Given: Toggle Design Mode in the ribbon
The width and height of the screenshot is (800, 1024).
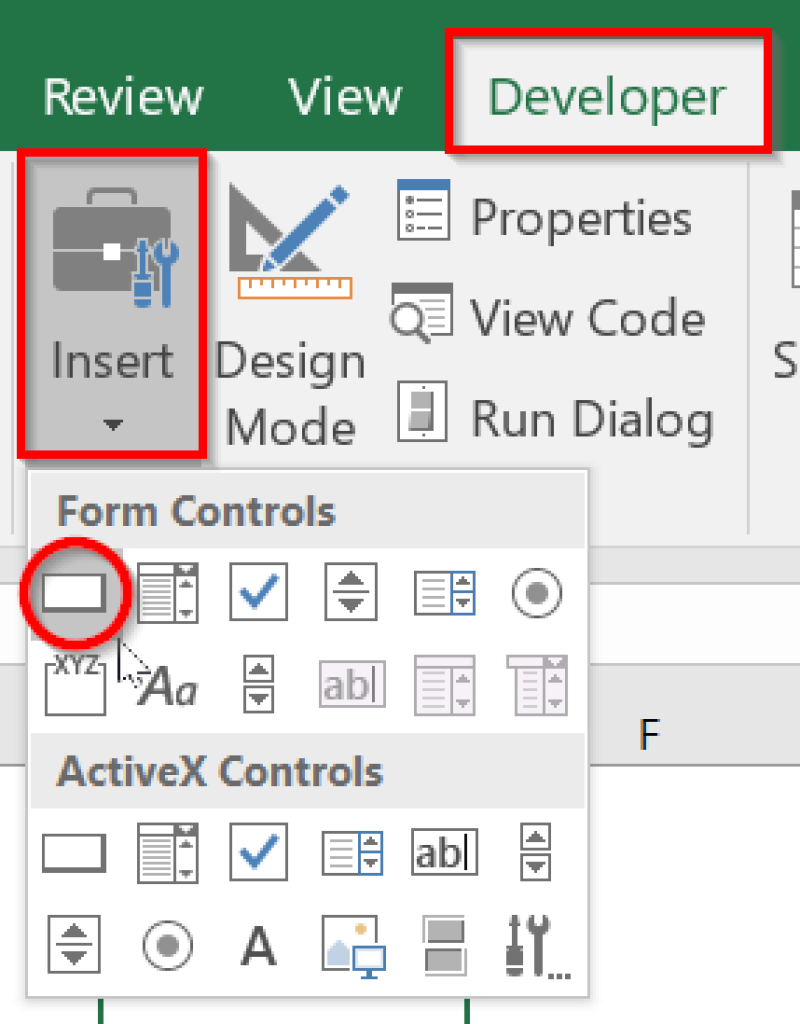Looking at the screenshot, I should [290, 318].
